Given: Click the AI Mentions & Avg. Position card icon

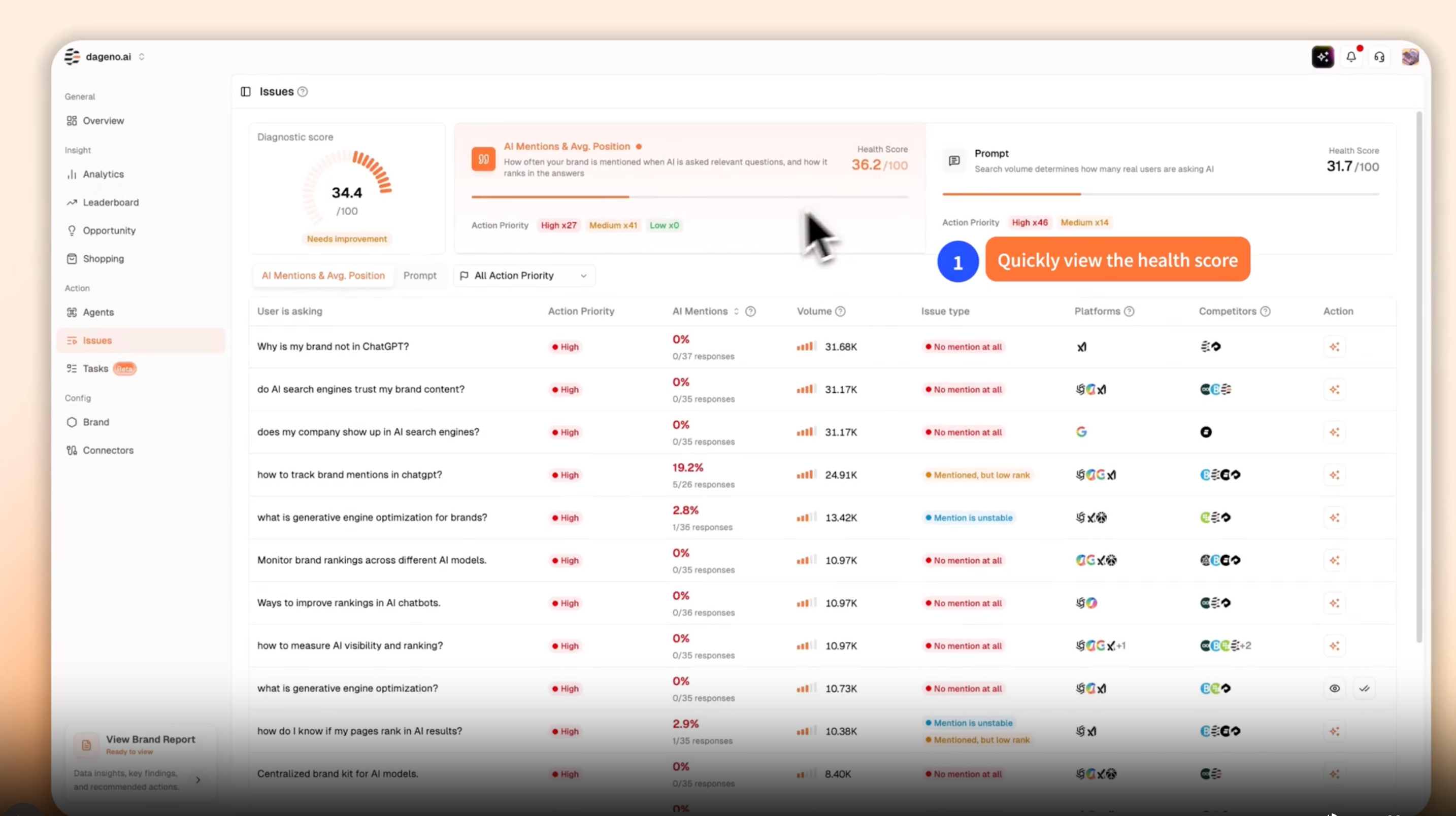Looking at the screenshot, I should coord(483,159).
